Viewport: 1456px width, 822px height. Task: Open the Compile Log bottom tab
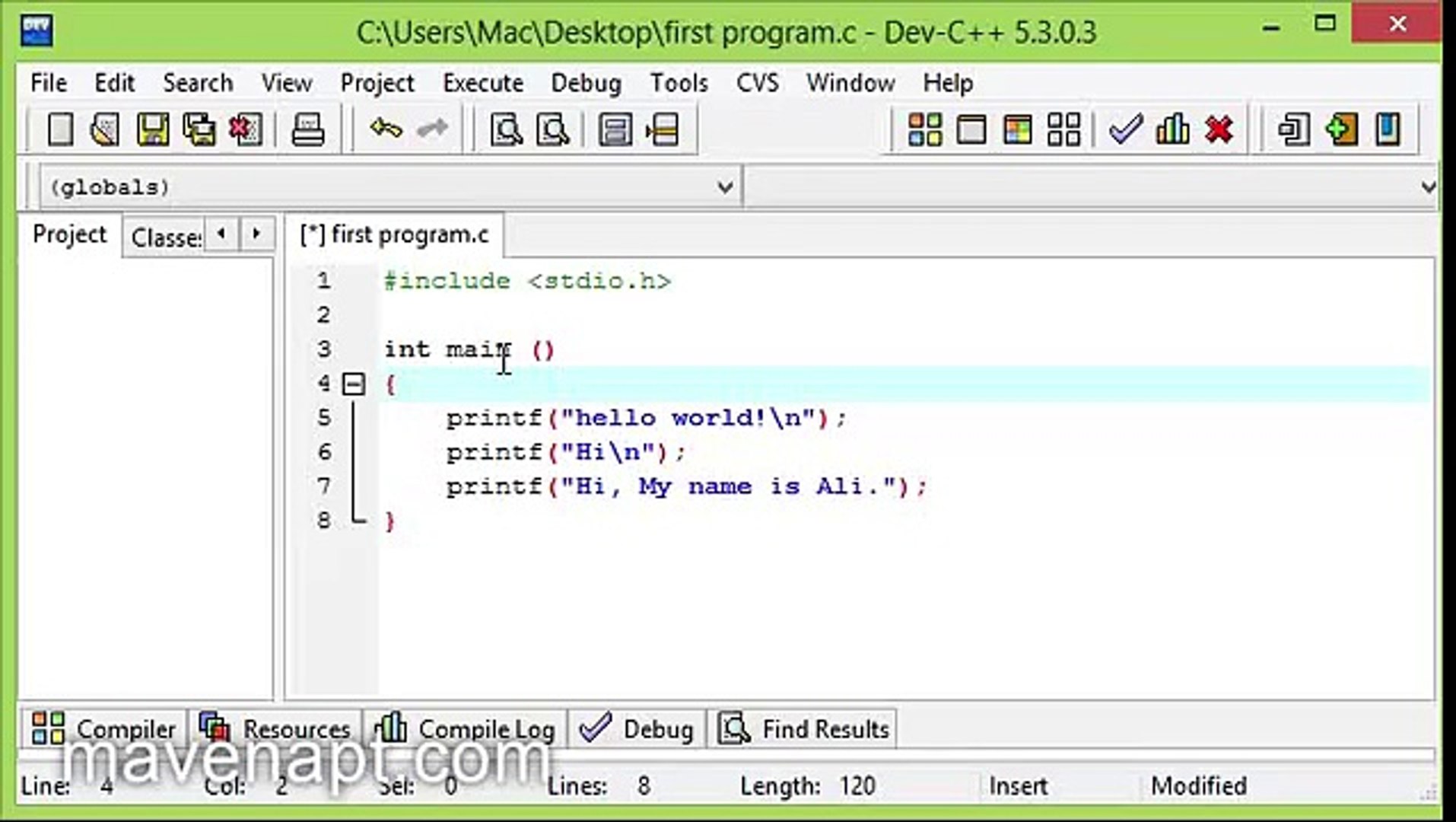465,729
